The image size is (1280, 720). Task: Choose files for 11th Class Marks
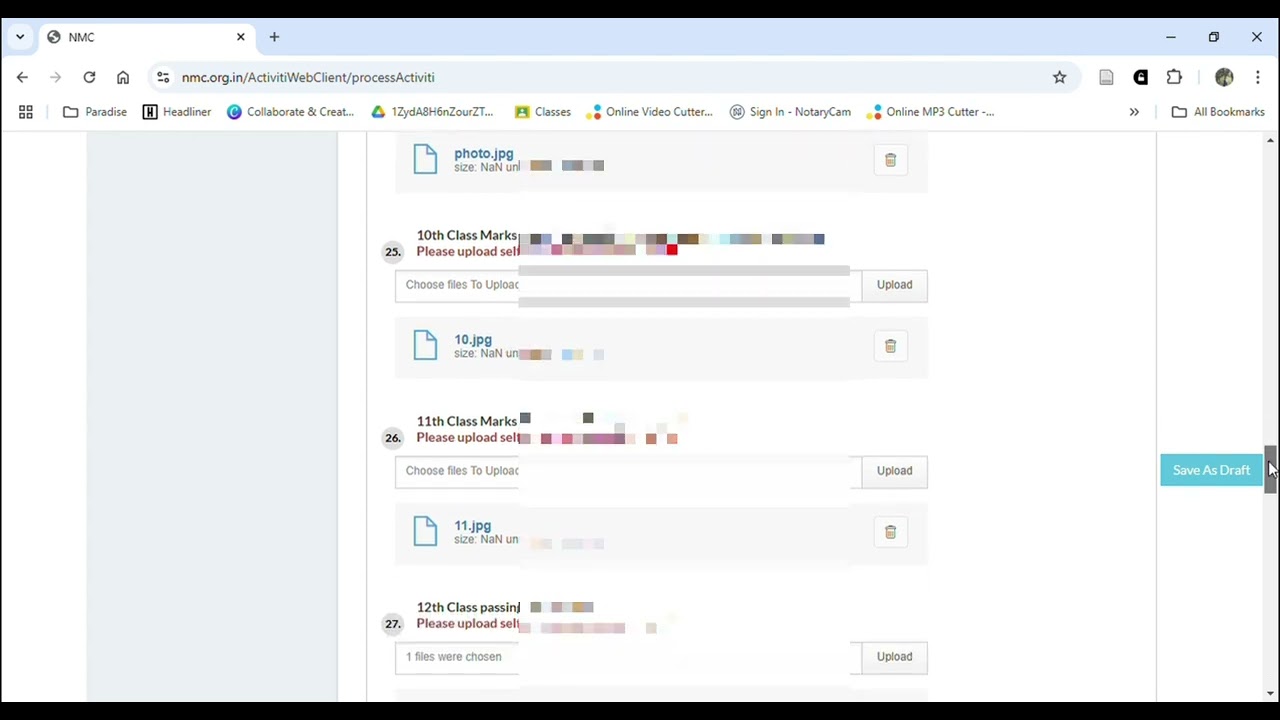point(628,471)
